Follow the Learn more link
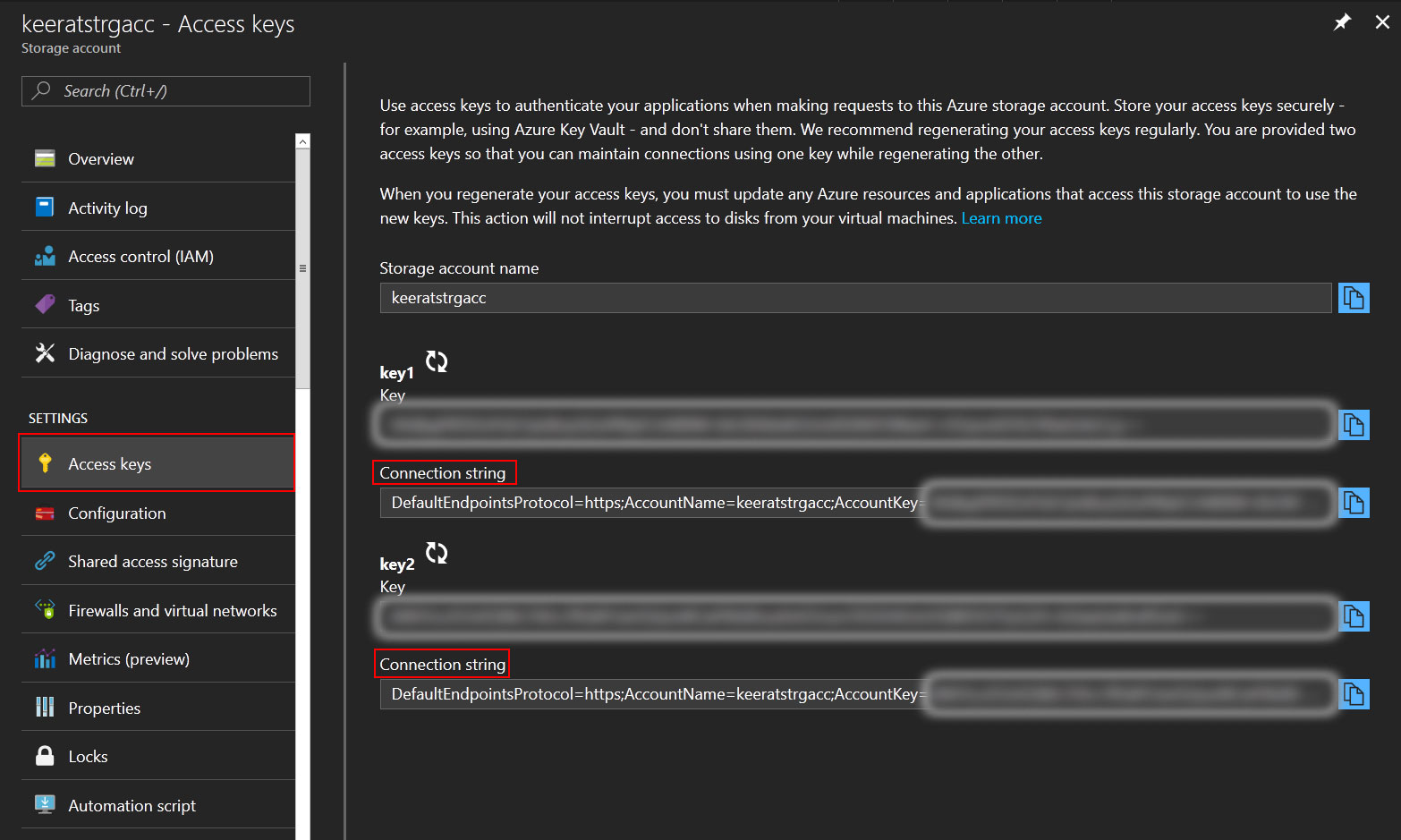1401x840 pixels. 1001,218
